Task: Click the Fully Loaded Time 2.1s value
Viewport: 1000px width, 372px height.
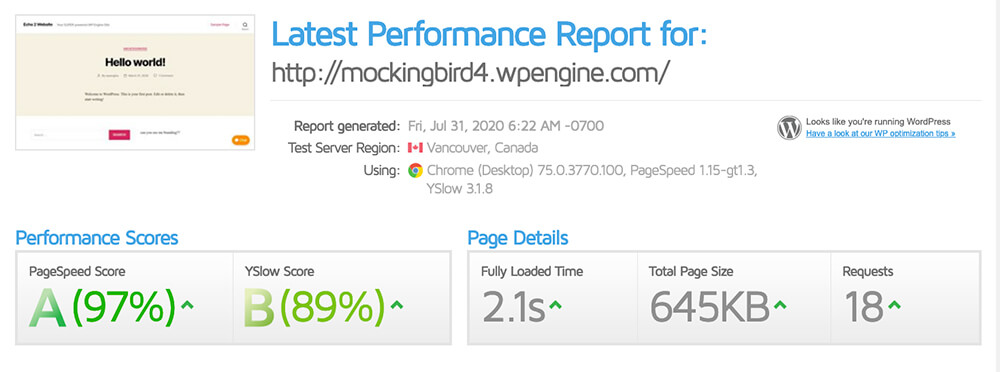Action: [513, 306]
